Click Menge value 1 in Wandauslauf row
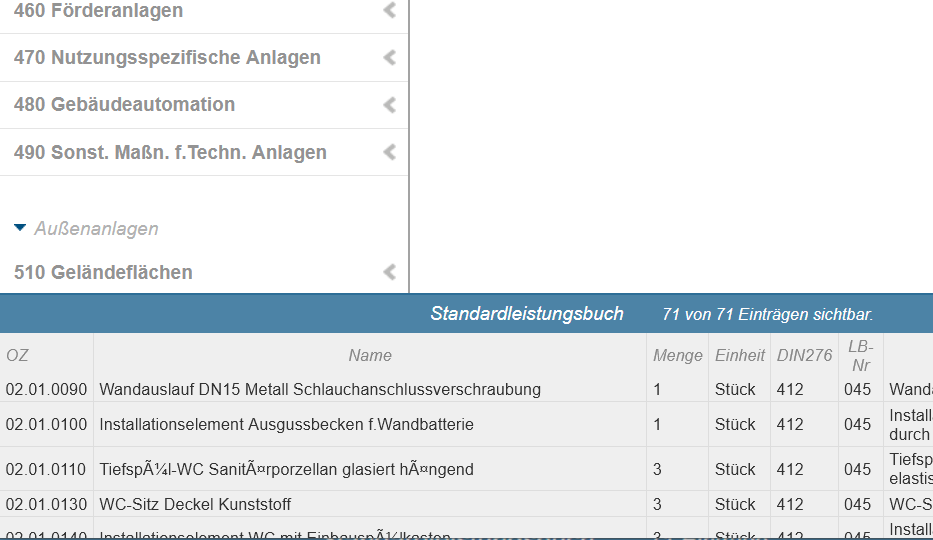The height and width of the screenshot is (540, 933). coord(657,390)
